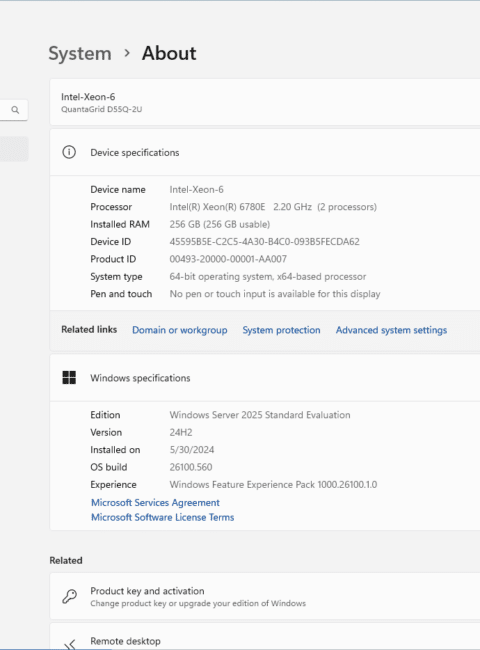Click the Processor label
This screenshot has height=650, width=480.
point(111,207)
